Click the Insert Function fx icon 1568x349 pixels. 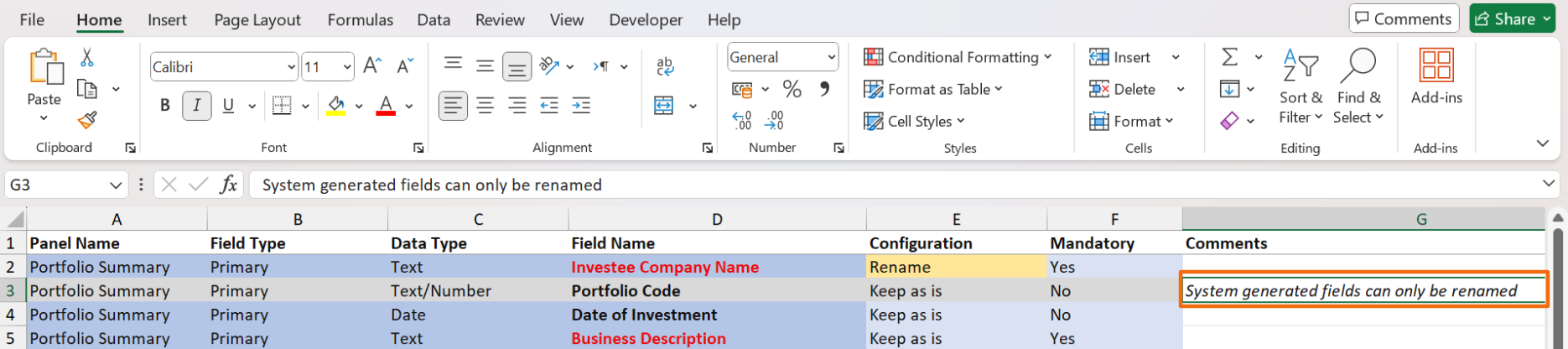[x=228, y=185]
